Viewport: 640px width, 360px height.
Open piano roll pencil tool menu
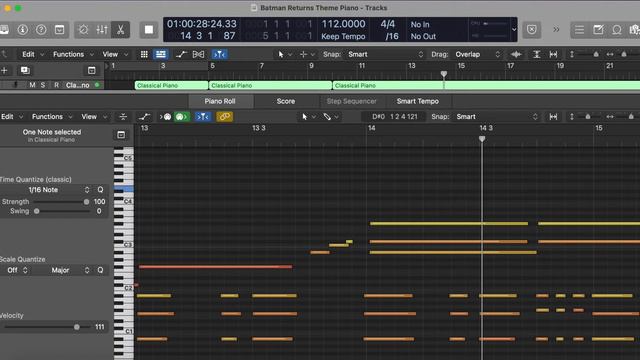[331, 117]
